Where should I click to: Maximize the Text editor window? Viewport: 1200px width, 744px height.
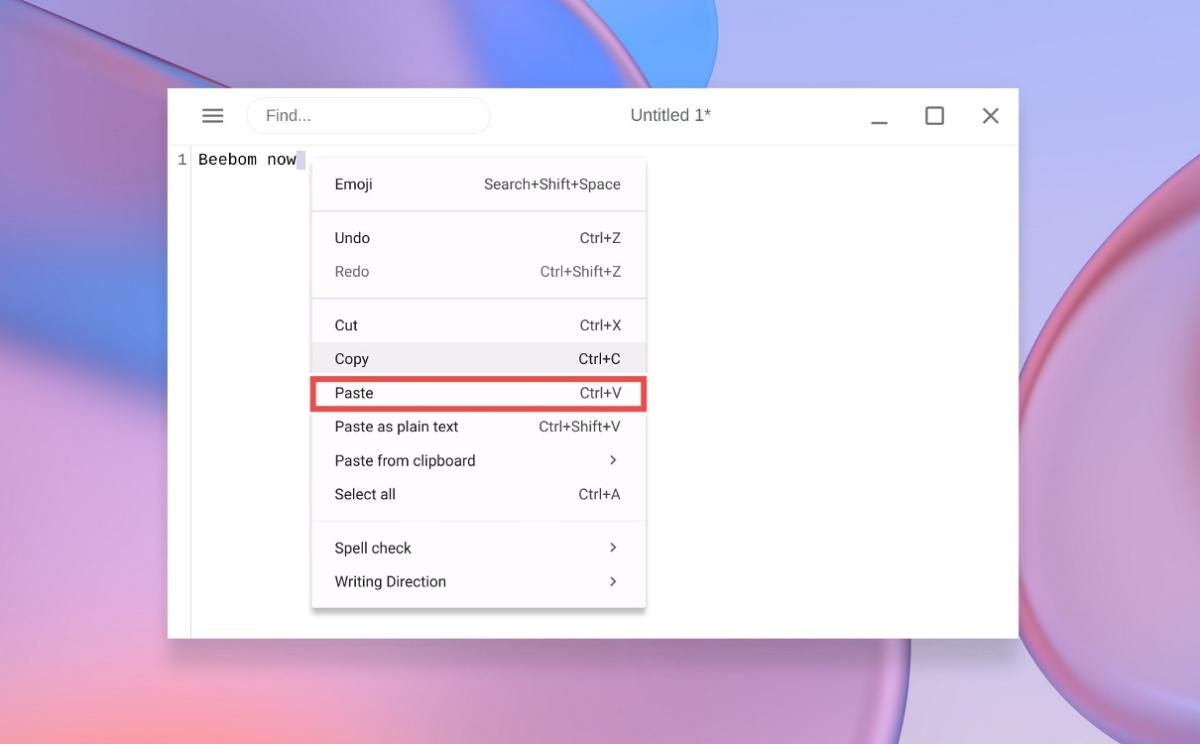[x=934, y=115]
